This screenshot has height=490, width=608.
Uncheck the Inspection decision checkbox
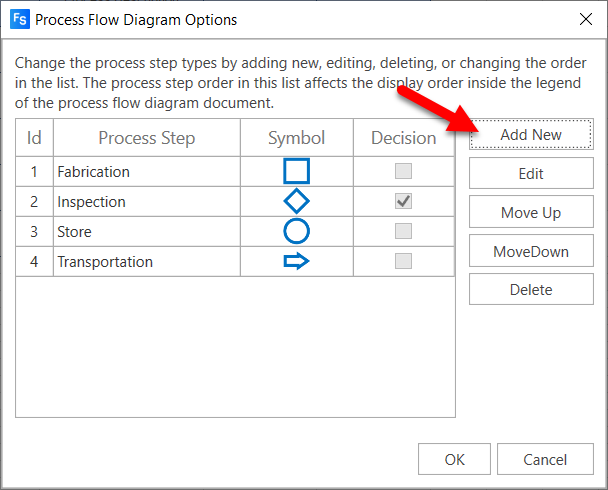404,201
